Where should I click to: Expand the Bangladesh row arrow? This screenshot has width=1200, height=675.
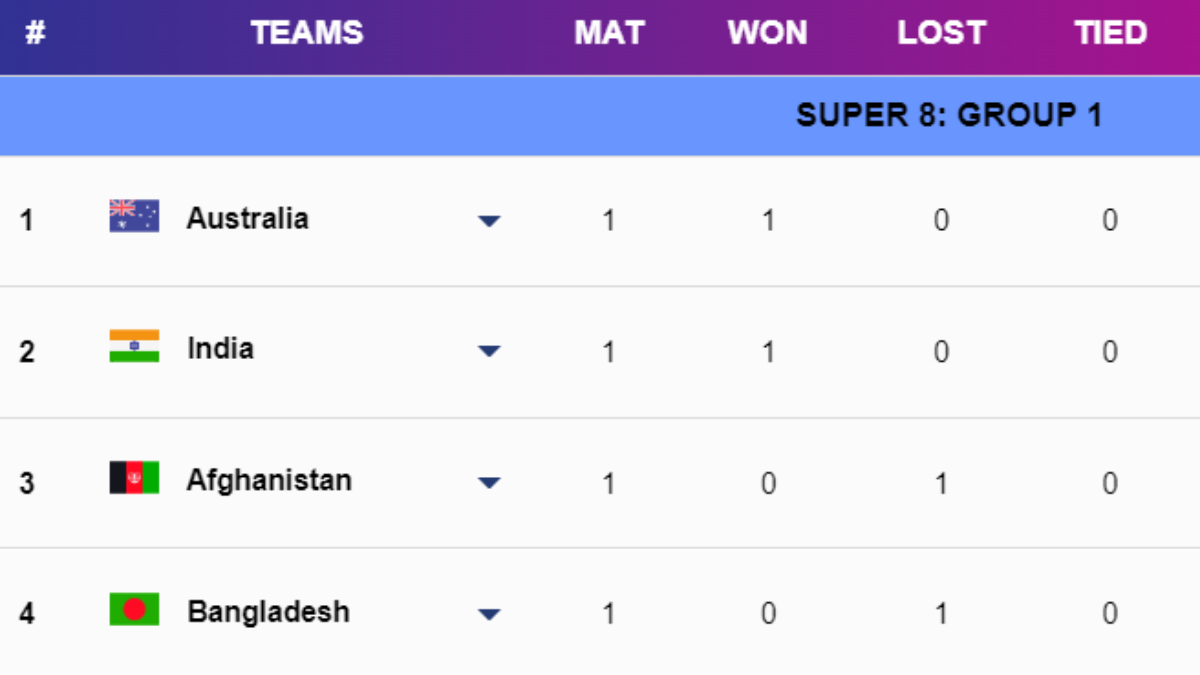coord(489,614)
